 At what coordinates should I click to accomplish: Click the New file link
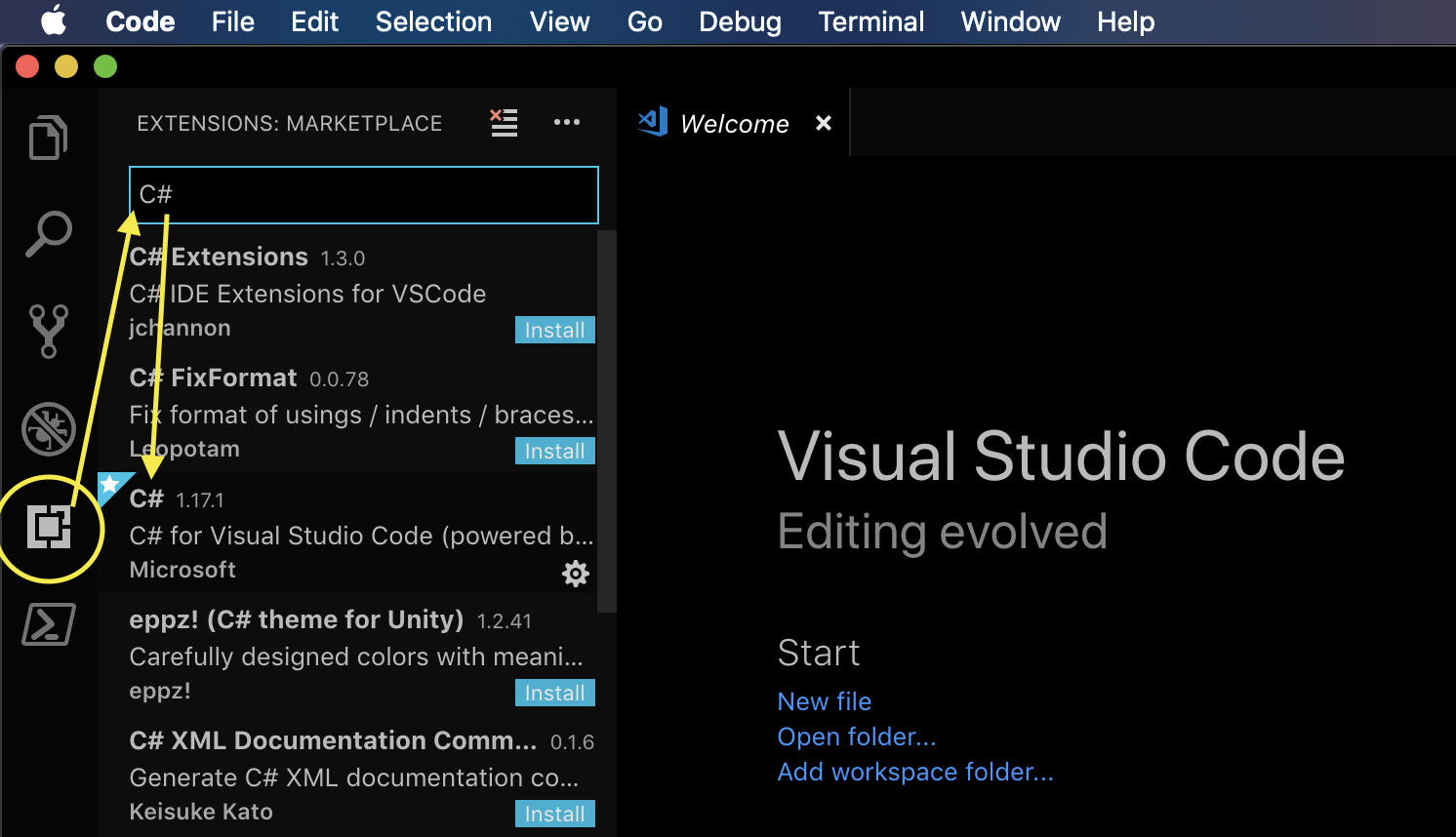[x=825, y=701]
